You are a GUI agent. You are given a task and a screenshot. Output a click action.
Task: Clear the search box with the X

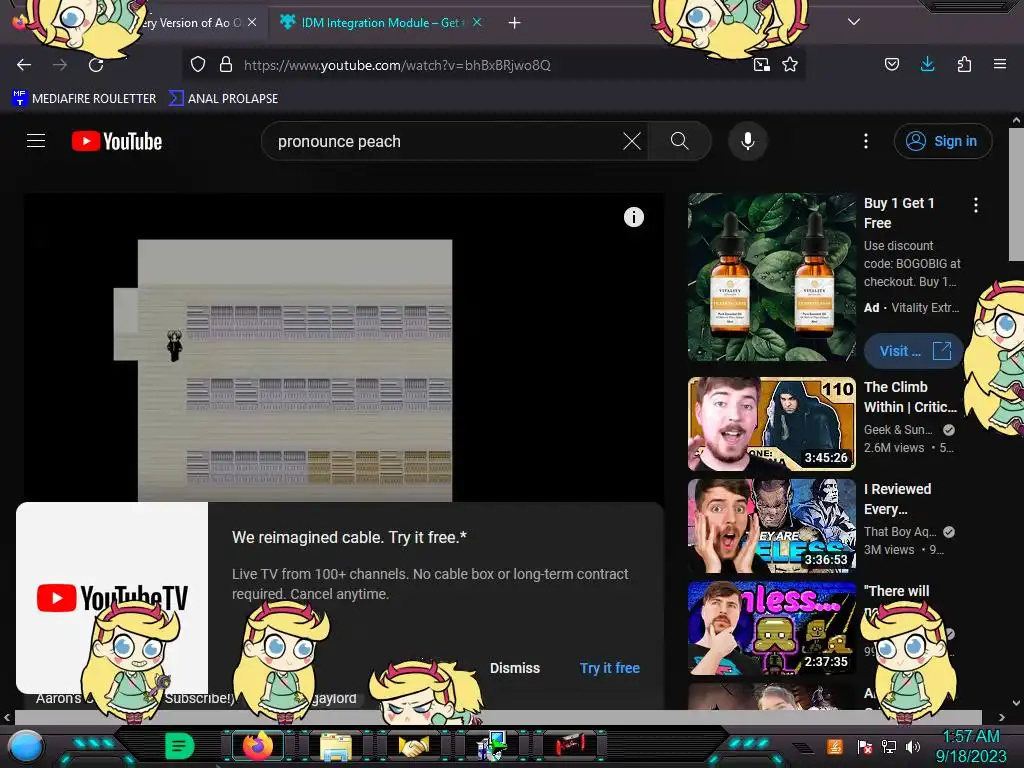click(x=632, y=141)
